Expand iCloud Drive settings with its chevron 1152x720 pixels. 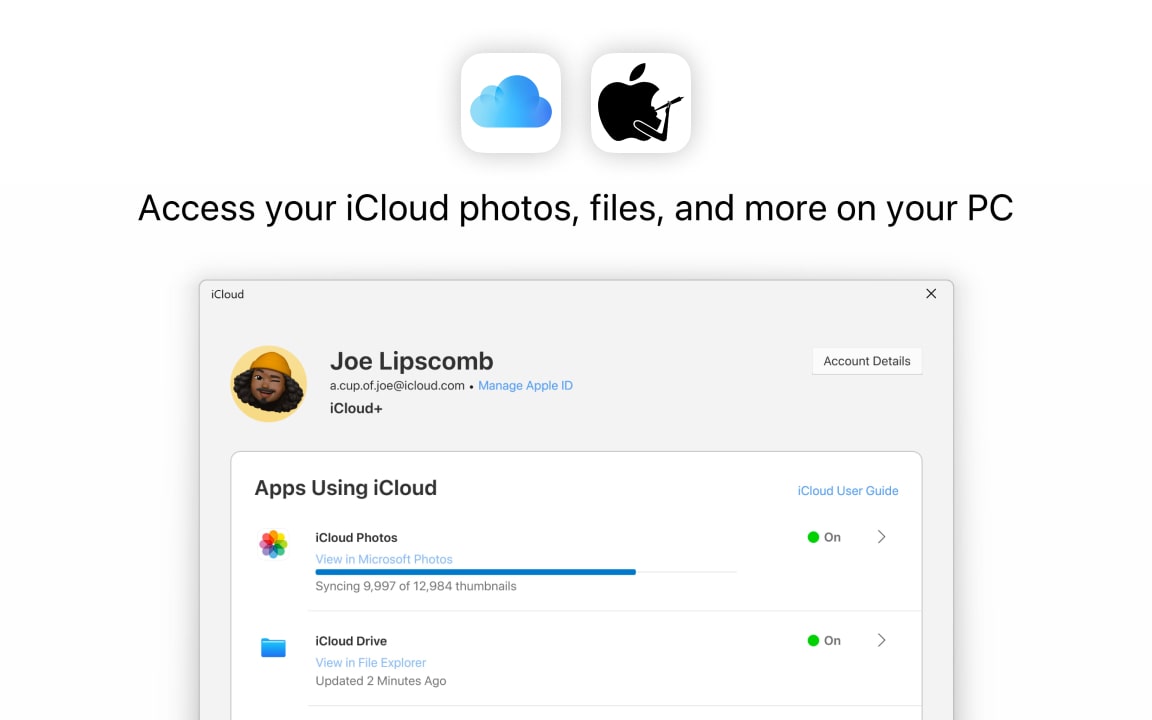[x=881, y=641]
